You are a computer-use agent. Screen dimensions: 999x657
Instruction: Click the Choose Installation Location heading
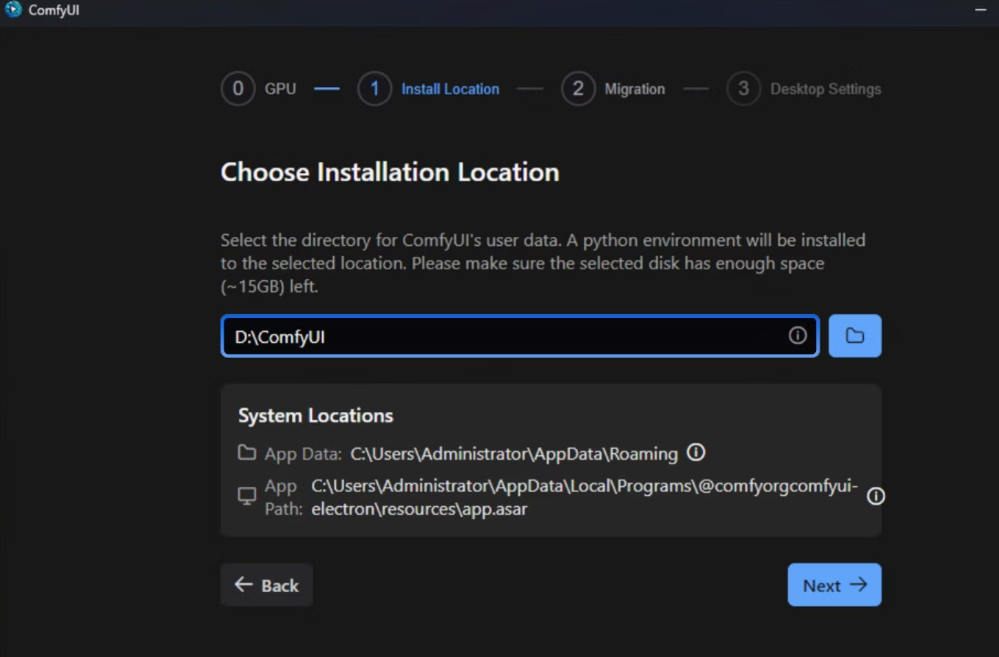390,172
